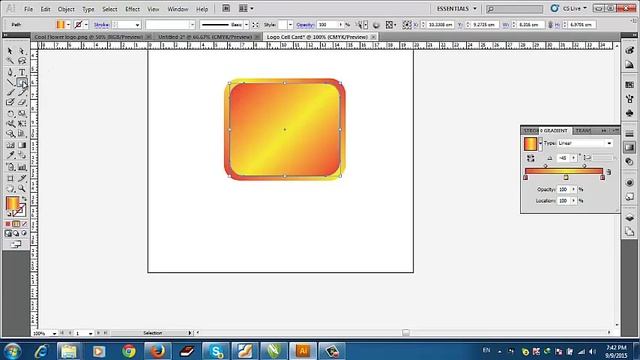Open the Gradient panel icon in dock
This screenshot has height=360, width=640.
pos(629,147)
